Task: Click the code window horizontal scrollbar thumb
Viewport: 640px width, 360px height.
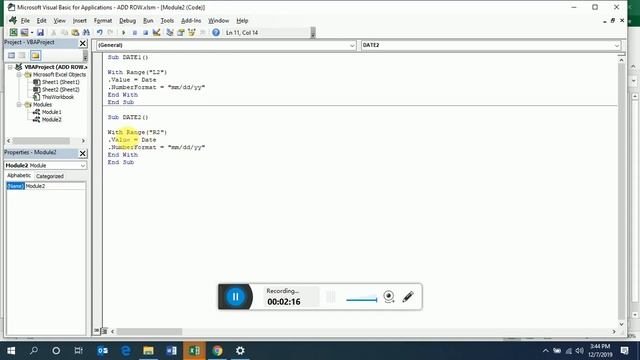Action: click(149, 332)
